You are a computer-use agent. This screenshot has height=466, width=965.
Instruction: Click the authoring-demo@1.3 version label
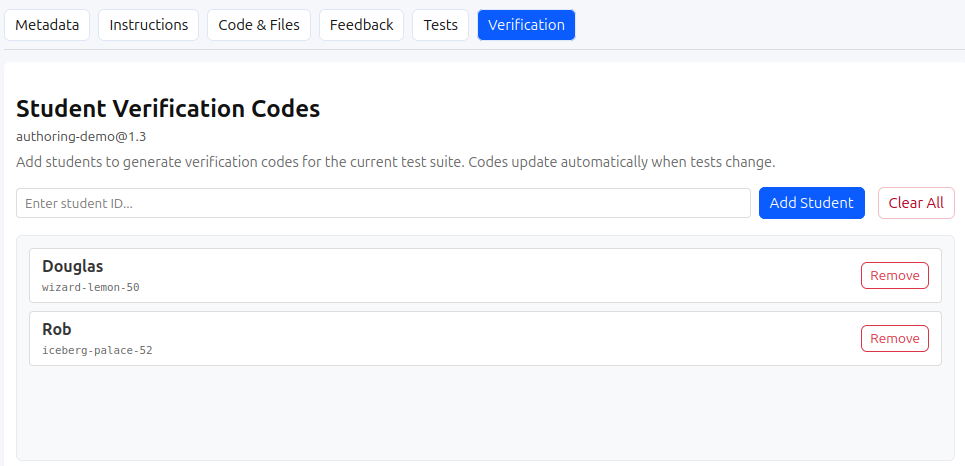click(81, 137)
